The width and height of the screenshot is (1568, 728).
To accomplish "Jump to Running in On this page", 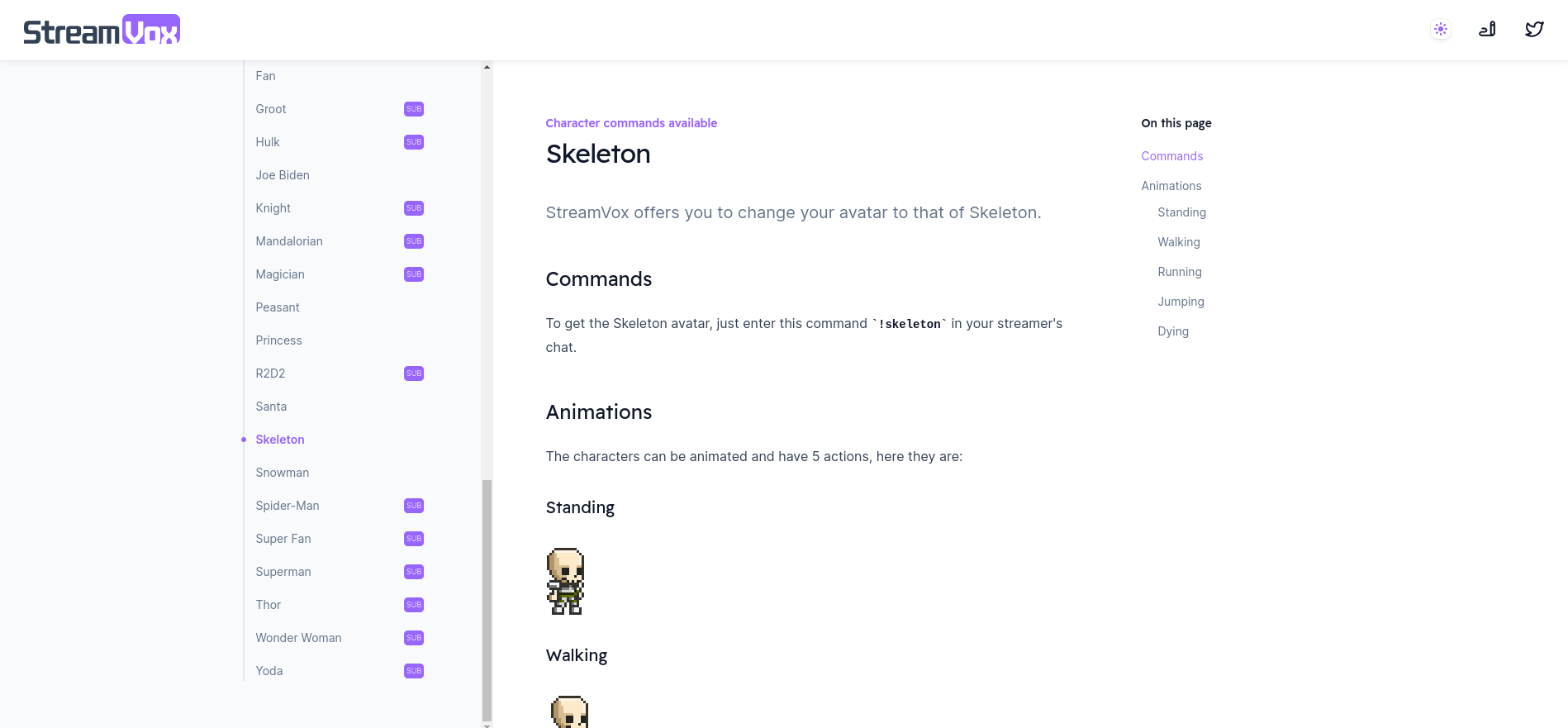I will (x=1180, y=272).
